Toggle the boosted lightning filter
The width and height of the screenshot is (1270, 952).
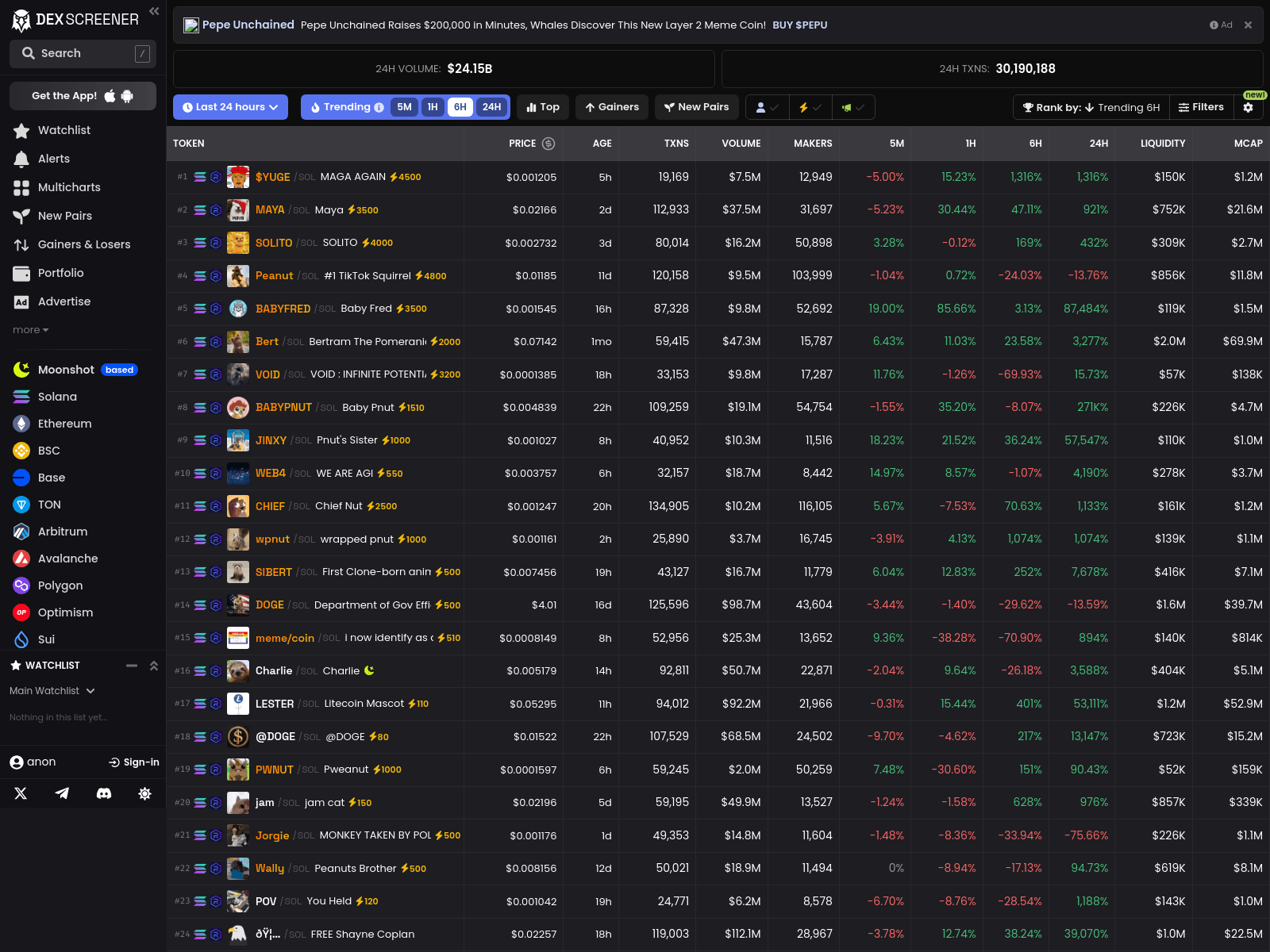pyautogui.click(x=810, y=107)
